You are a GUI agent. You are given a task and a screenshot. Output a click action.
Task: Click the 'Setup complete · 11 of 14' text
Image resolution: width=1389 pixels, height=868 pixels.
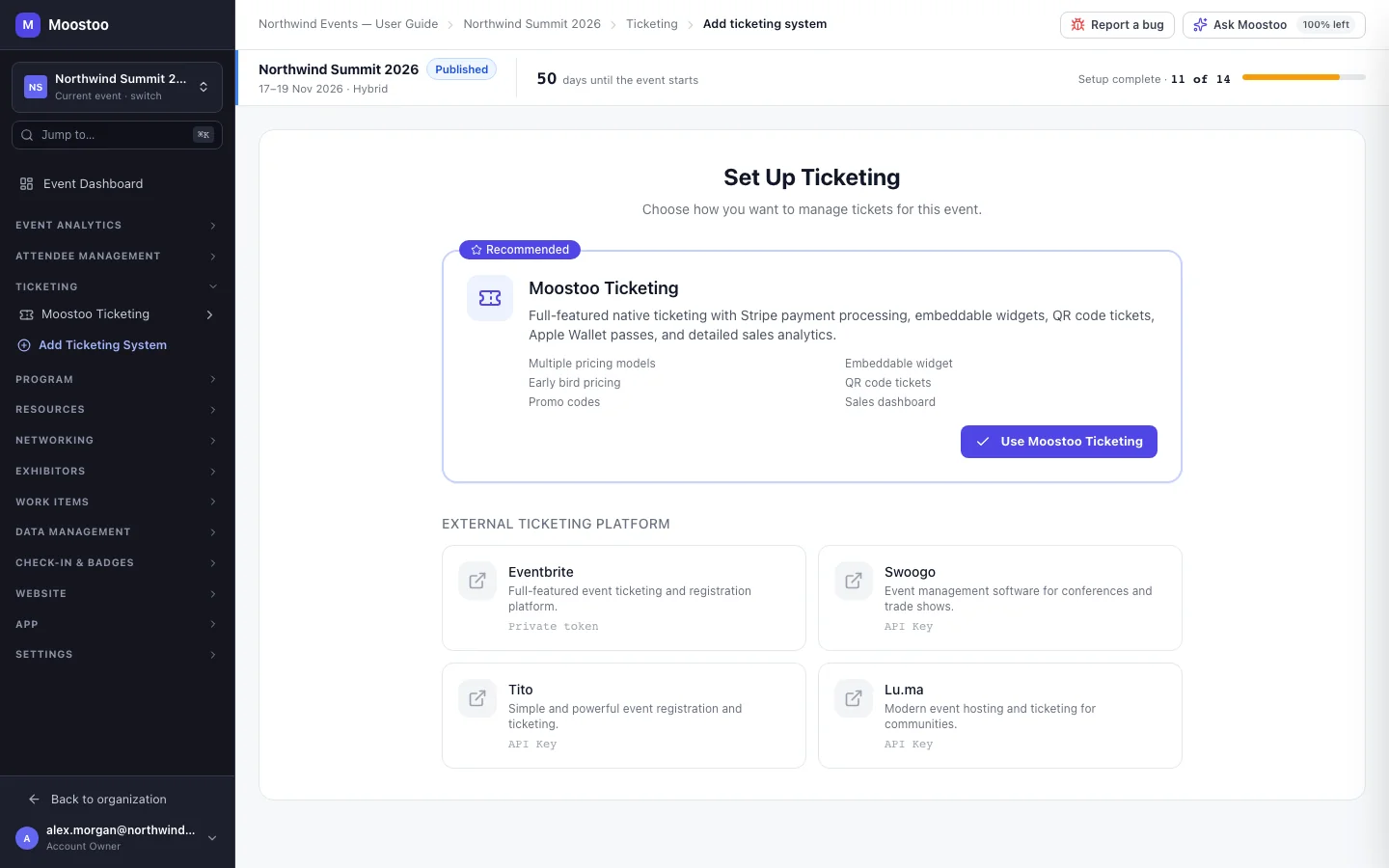pyautogui.click(x=1155, y=79)
